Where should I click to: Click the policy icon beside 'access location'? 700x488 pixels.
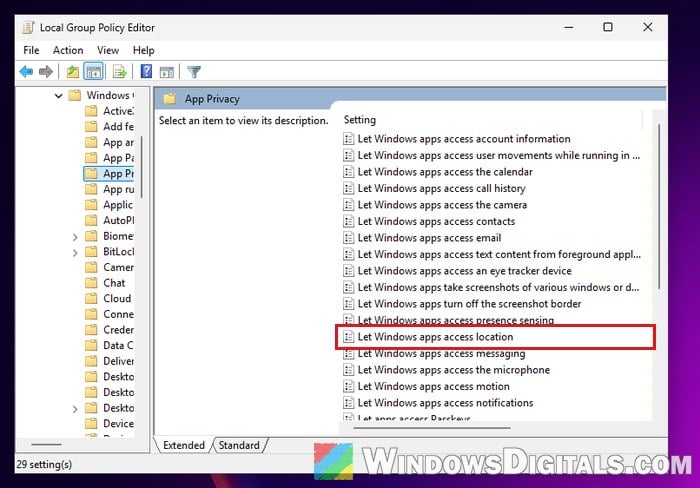[349, 337]
